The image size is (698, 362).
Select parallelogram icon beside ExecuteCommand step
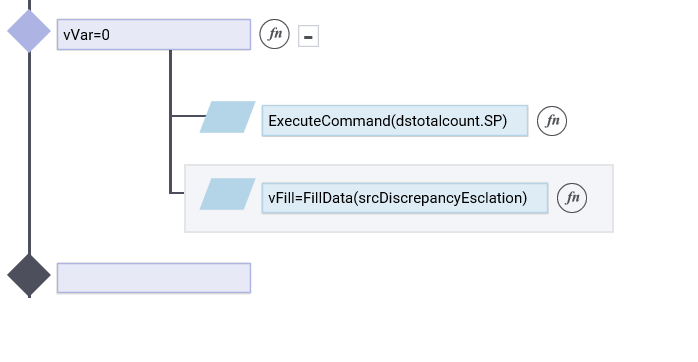coord(227,117)
